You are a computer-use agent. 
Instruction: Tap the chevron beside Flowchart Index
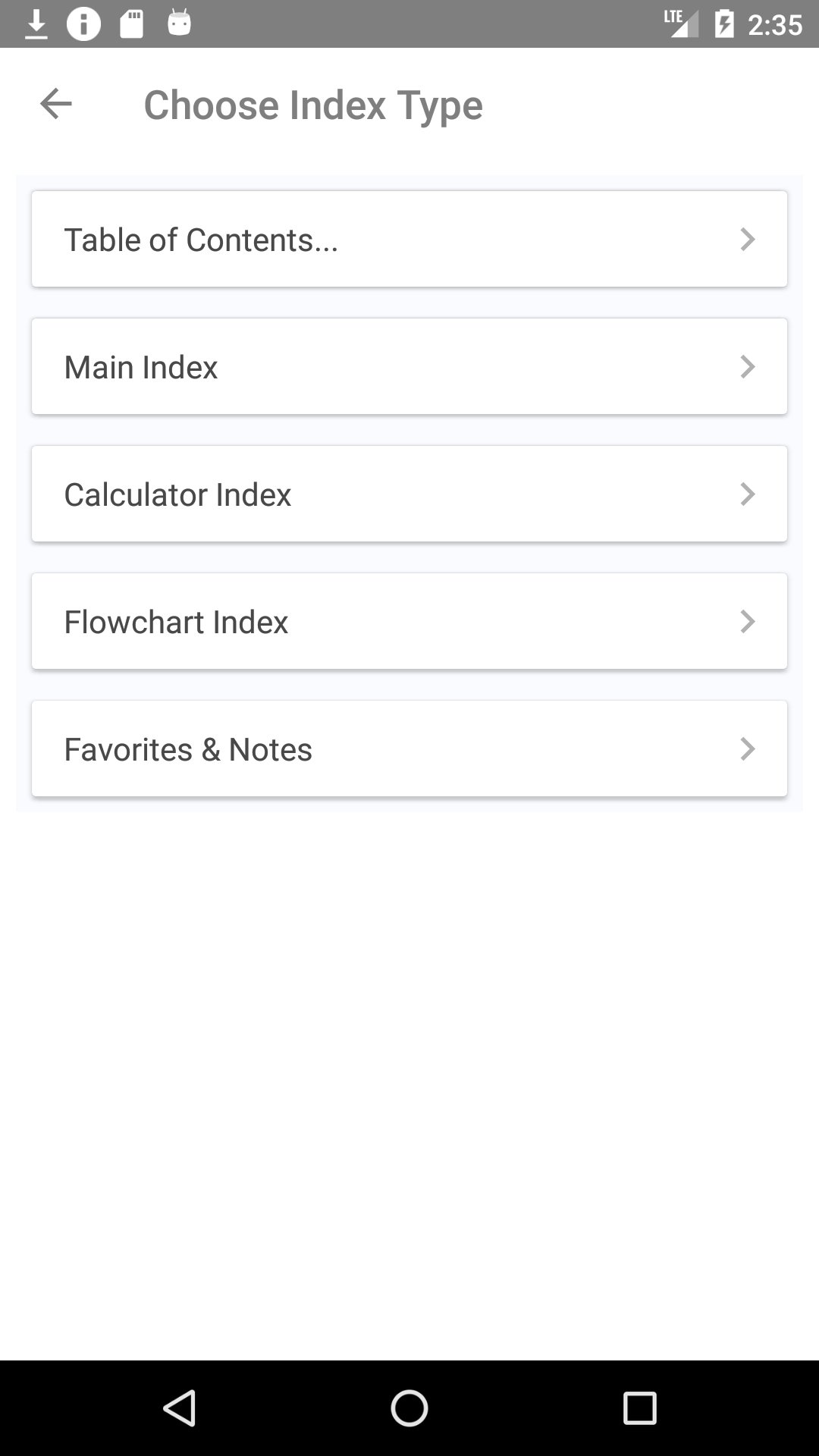tap(748, 622)
